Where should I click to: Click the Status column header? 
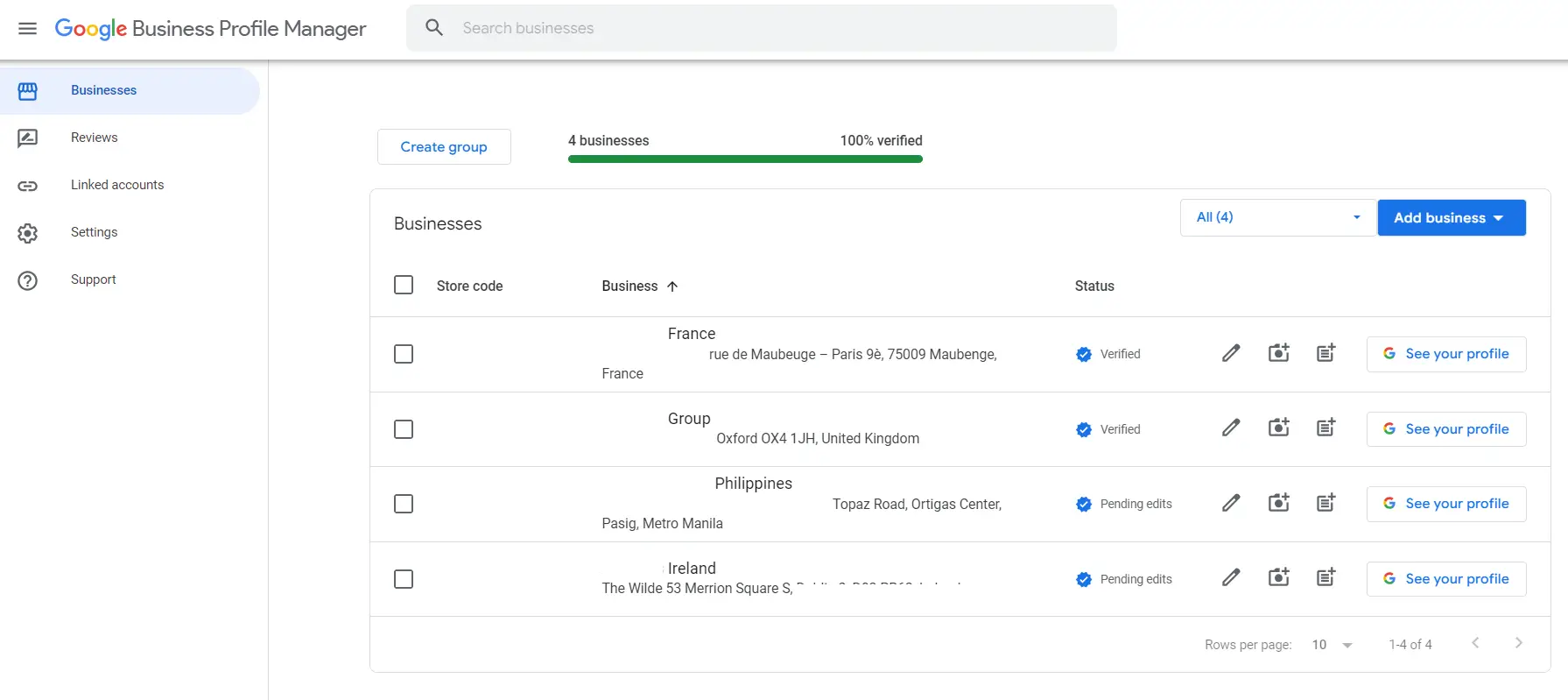(x=1094, y=286)
